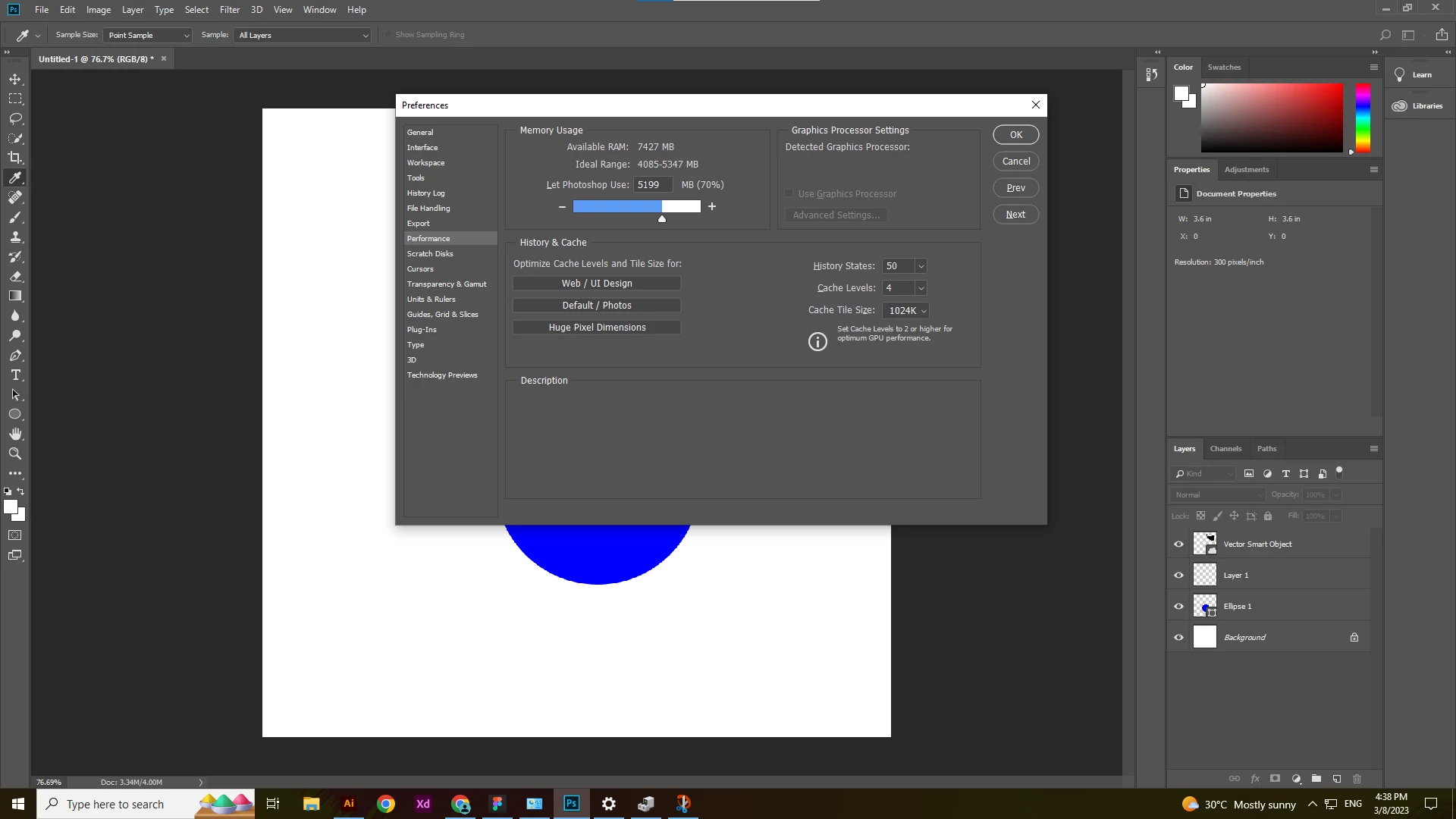This screenshot has width=1456, height=819.
Task: Click the Huge Pixel Dimensions button
Action: click(x=597, y=328)
